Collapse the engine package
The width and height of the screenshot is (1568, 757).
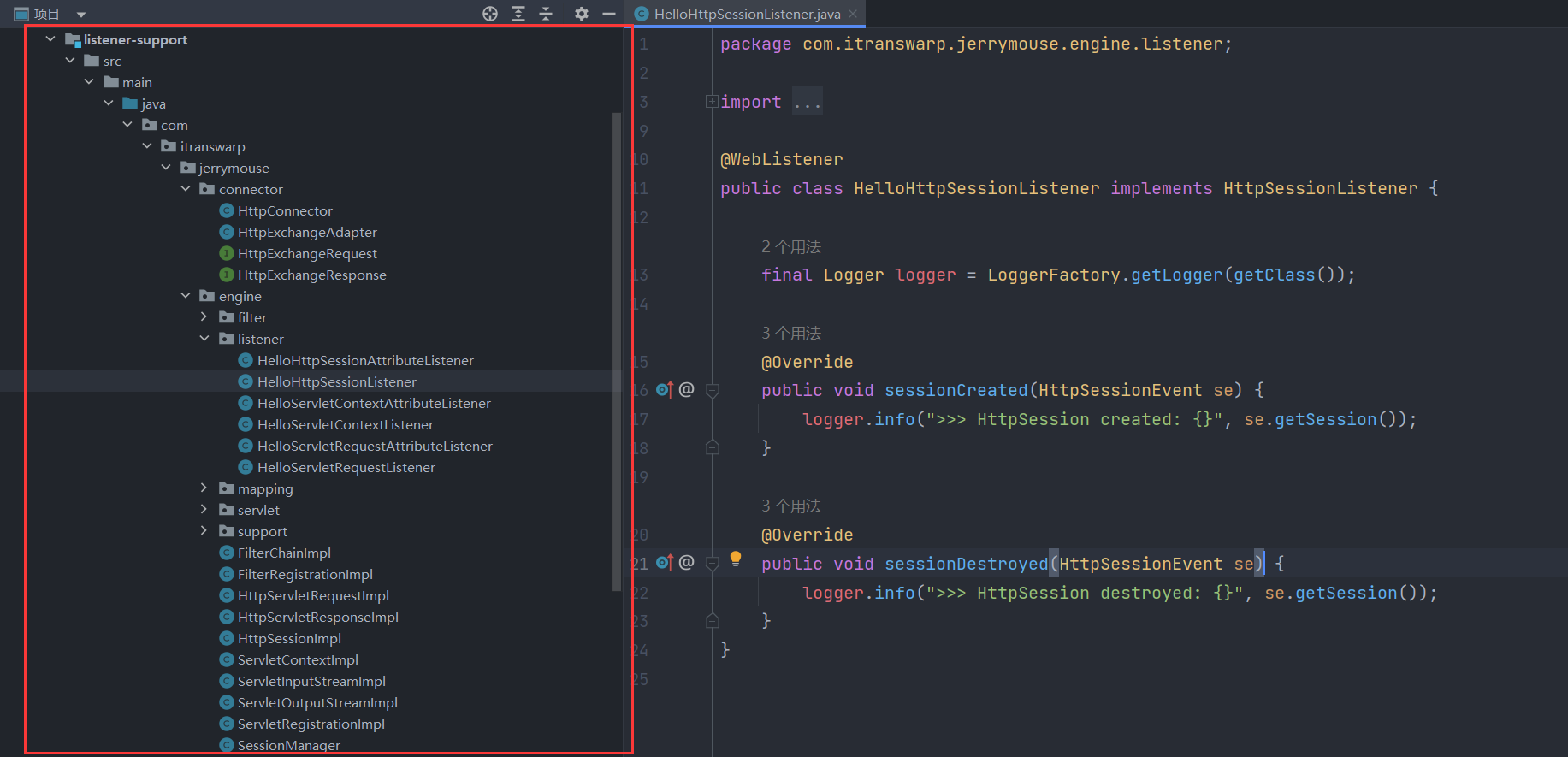tap(186, 296)
